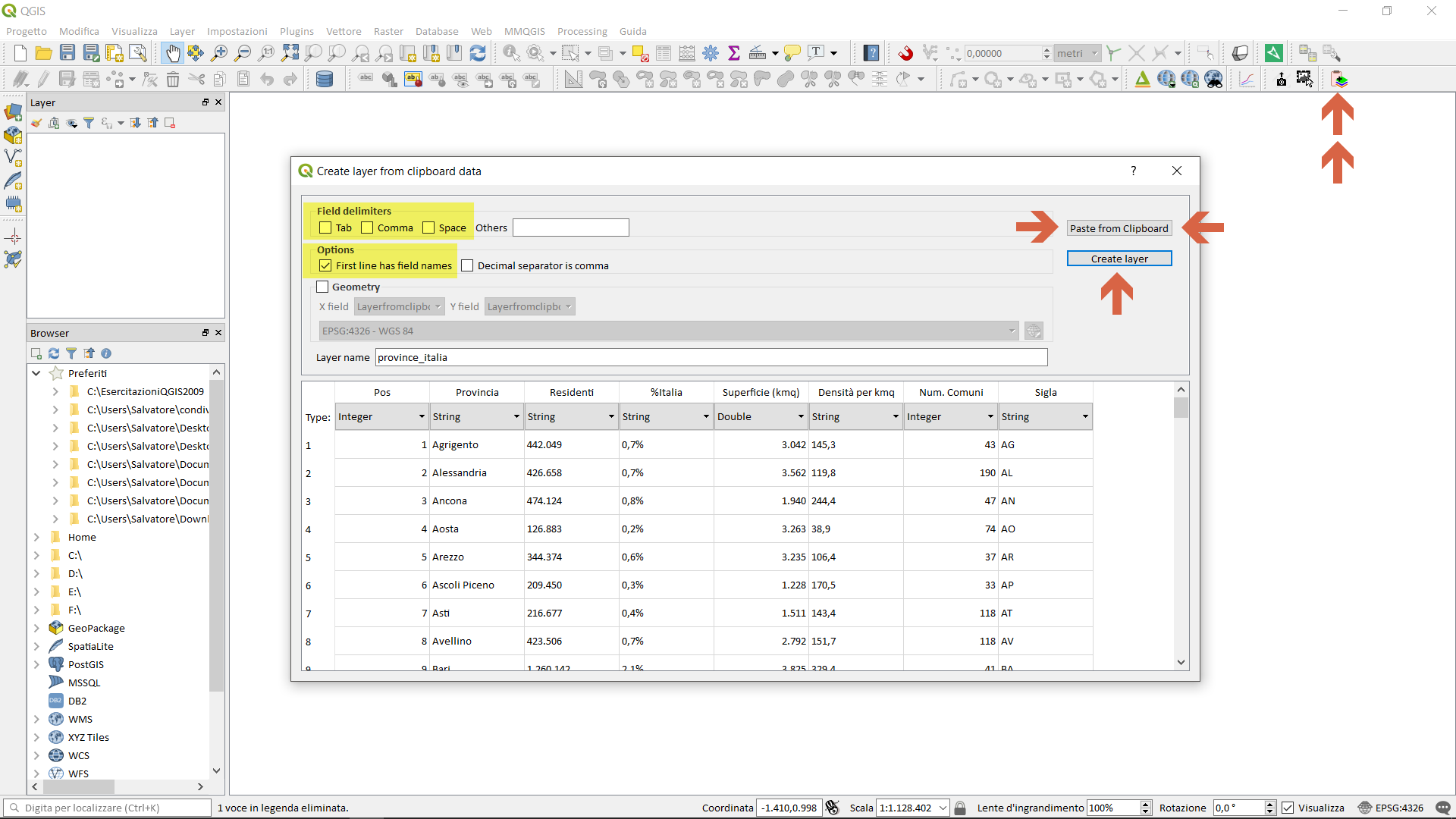Click the Zoom In magnifier tool

point(219,53)
